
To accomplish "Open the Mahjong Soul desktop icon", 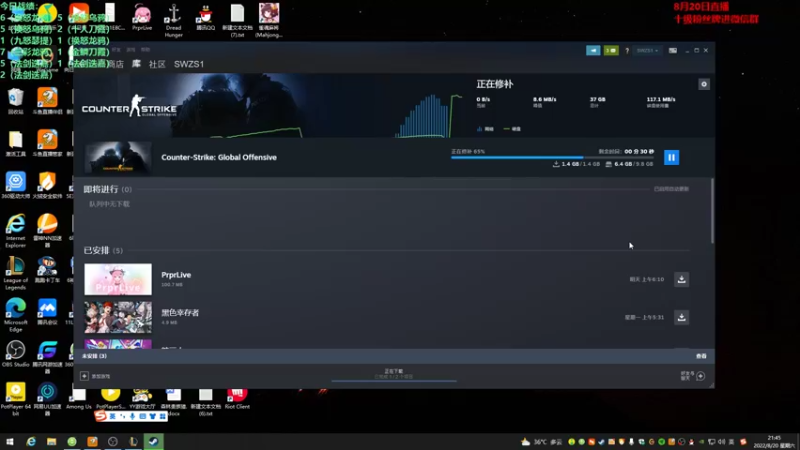I will tap(269, 20).
